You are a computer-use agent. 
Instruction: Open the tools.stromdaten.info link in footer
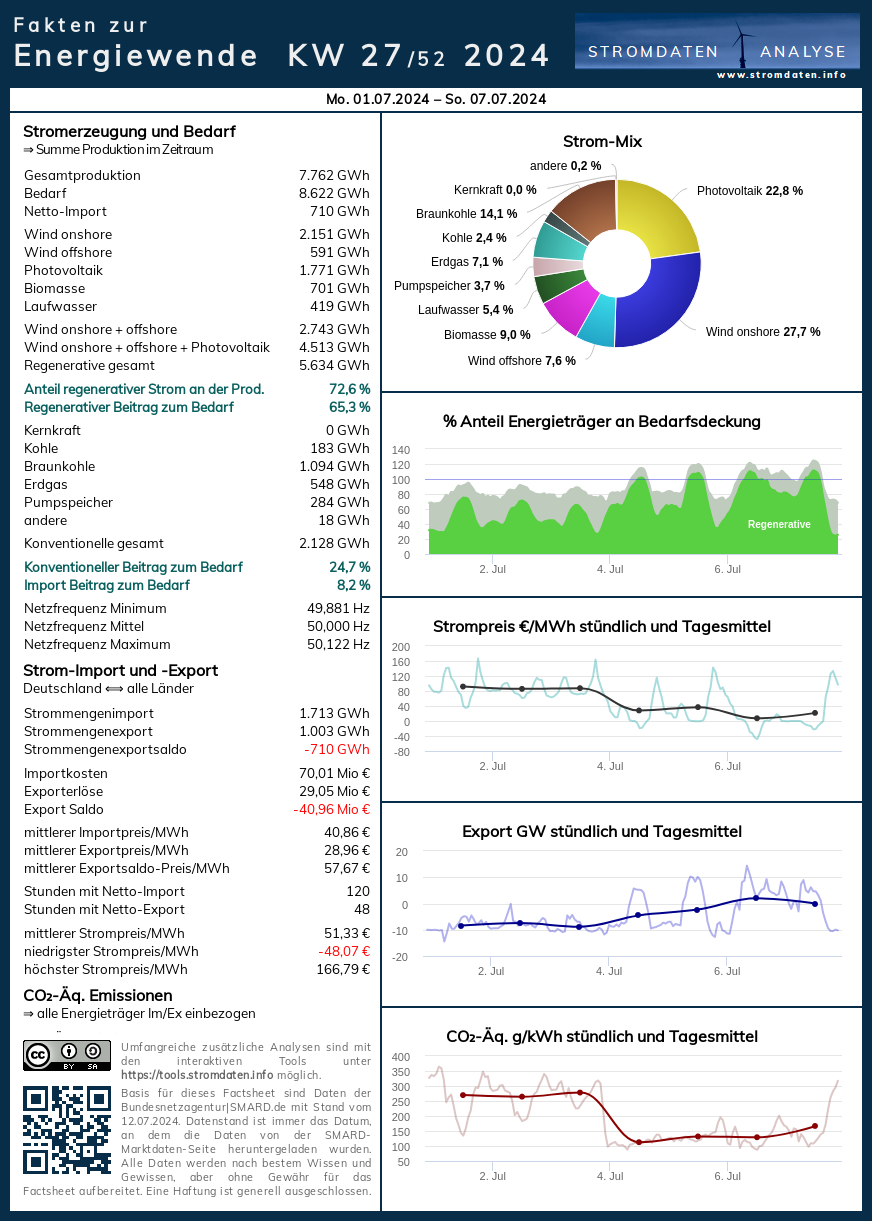click(x=196, y=1075)
